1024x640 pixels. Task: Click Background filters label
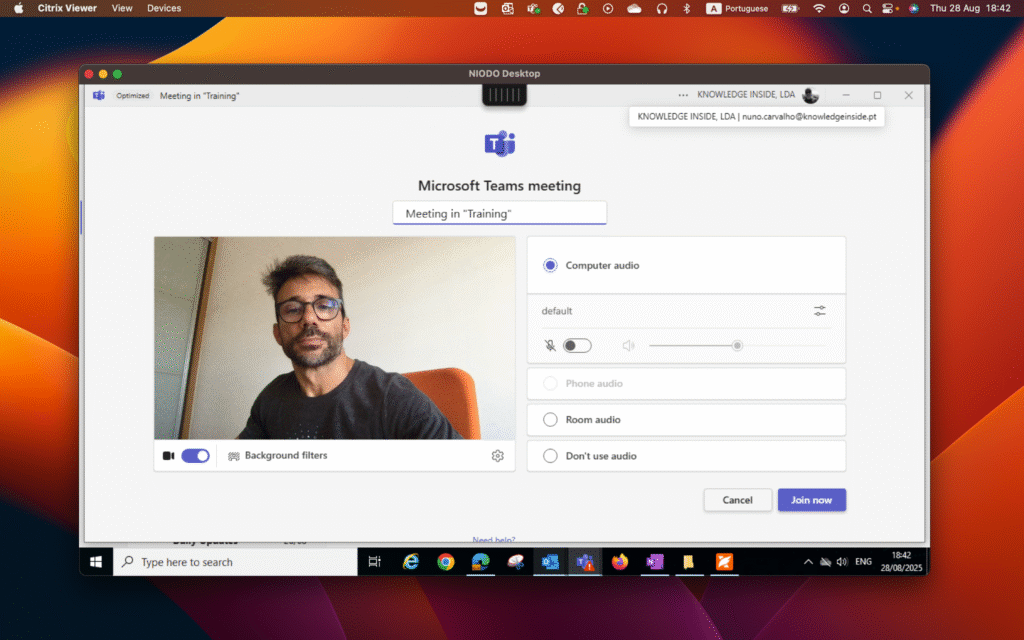pyautogui.click(x=286, y=456)
